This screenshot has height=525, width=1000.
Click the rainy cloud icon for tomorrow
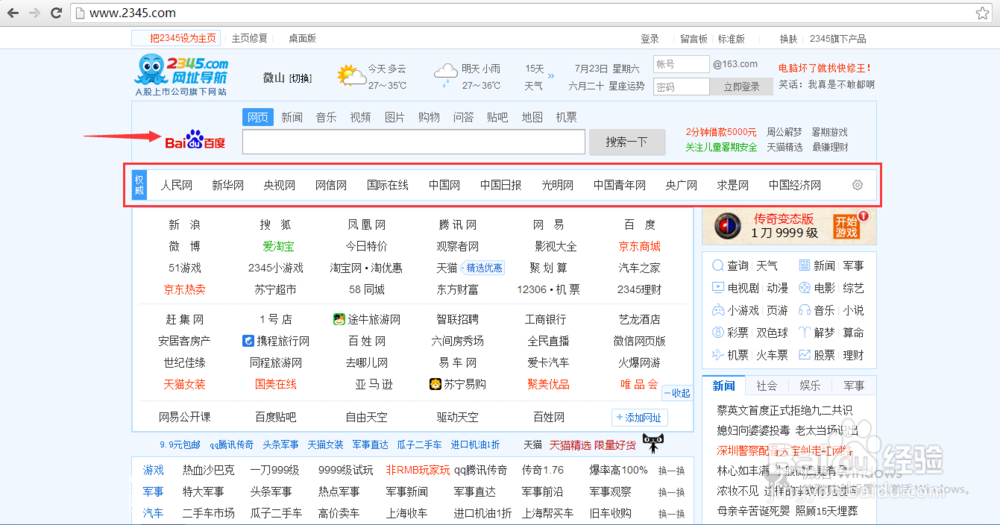(446, 75)
